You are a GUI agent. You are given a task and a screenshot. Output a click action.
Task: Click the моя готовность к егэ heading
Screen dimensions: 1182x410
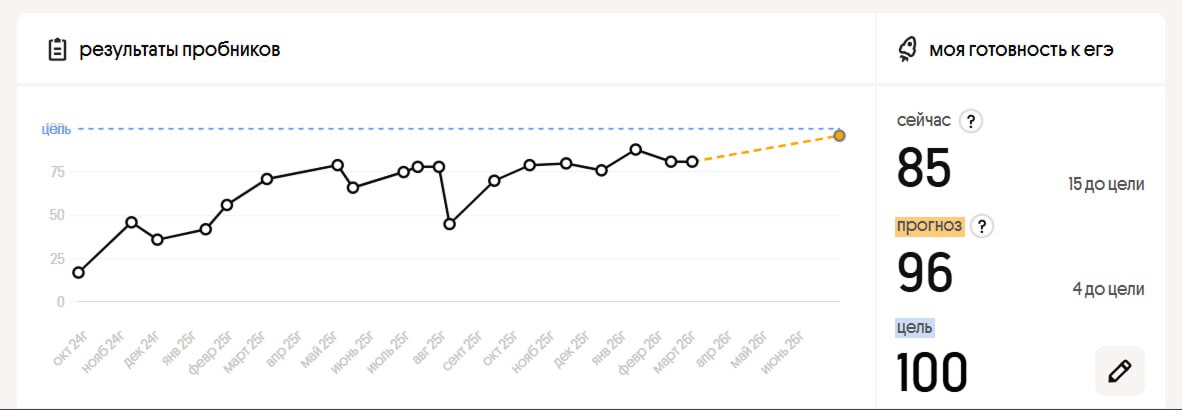[x=1021, y=49]
